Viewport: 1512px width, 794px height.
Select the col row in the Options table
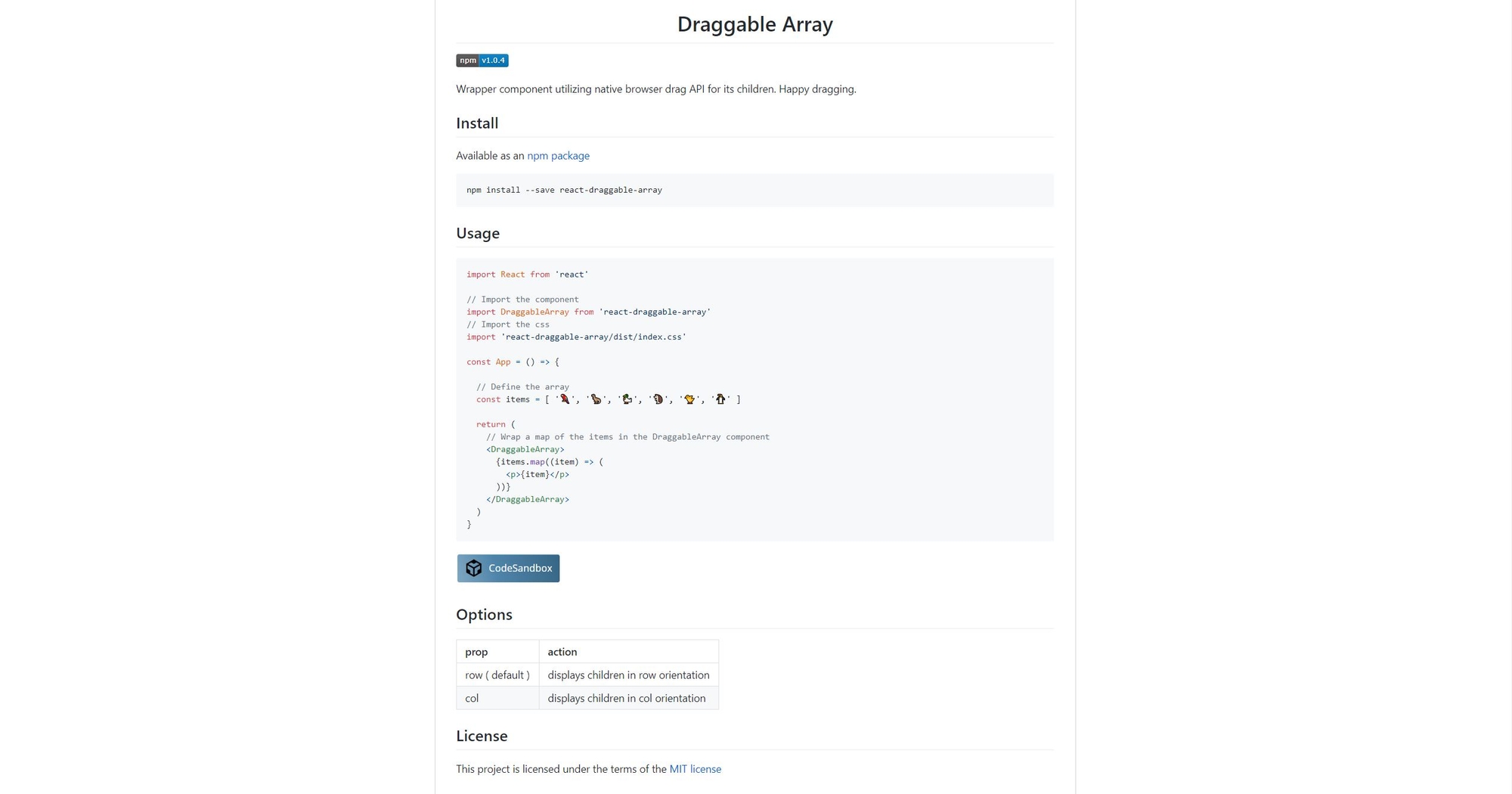(x=471, y=698)
